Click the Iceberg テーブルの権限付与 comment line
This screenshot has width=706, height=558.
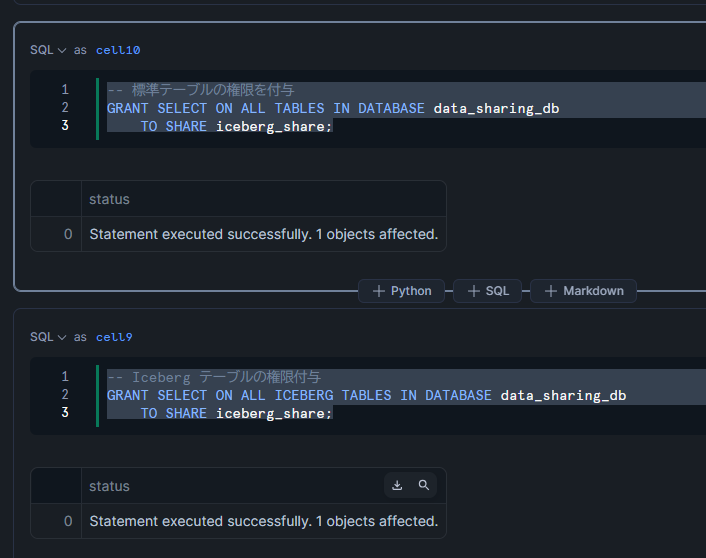214,377
